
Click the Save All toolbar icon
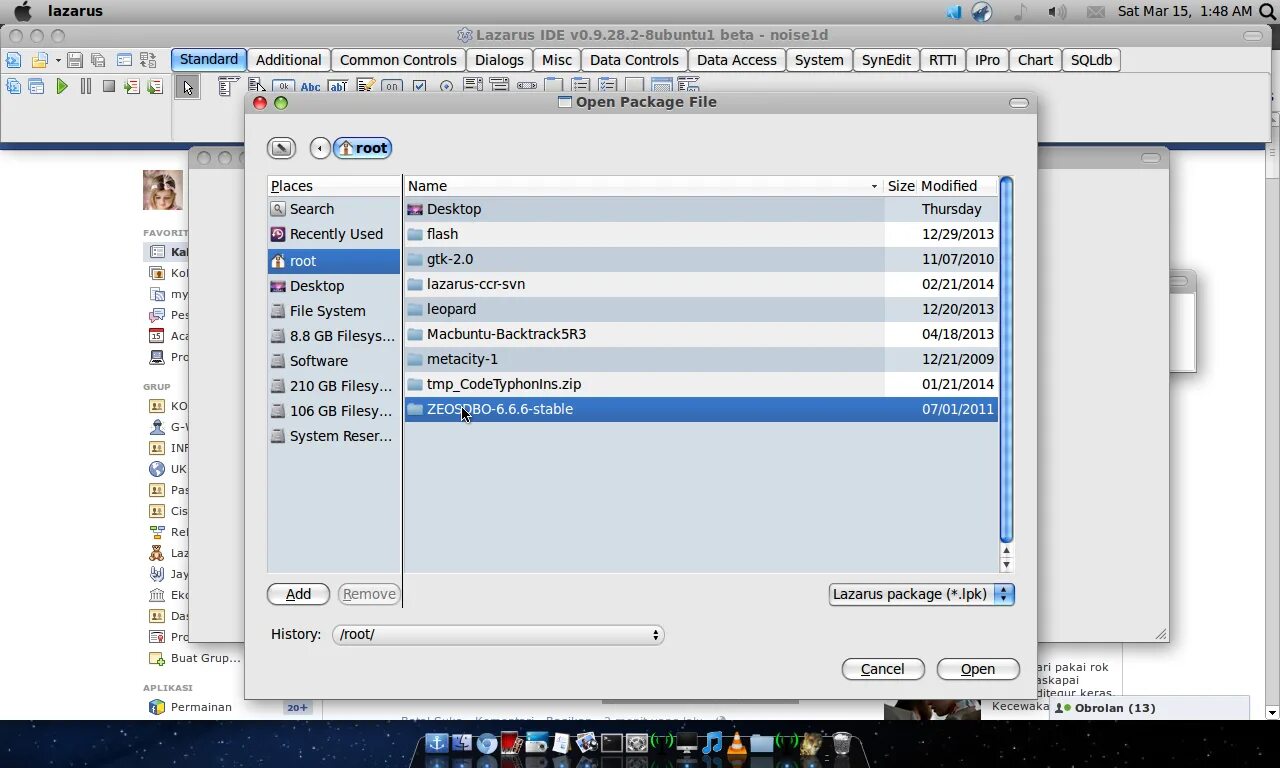(x=98, y=60)
